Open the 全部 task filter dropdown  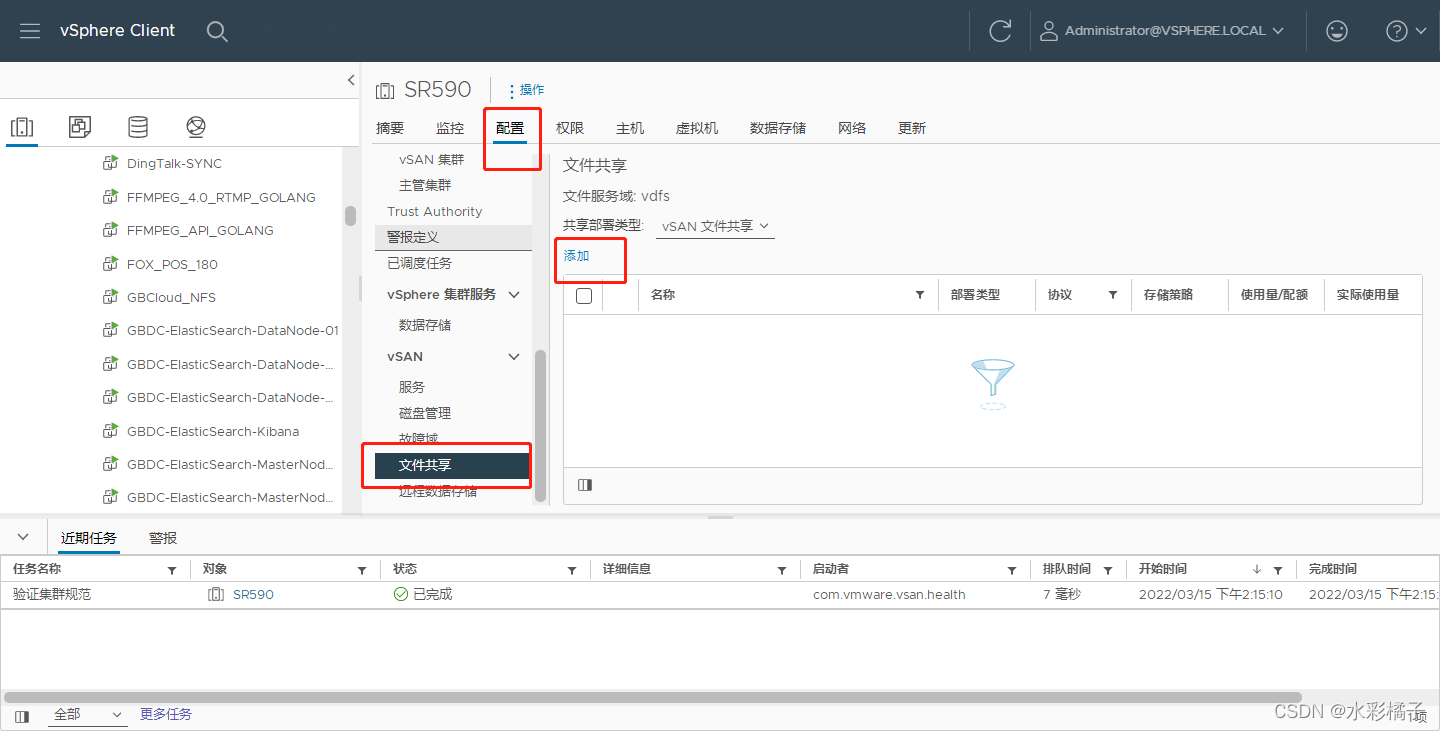click(x=88, y=715)
